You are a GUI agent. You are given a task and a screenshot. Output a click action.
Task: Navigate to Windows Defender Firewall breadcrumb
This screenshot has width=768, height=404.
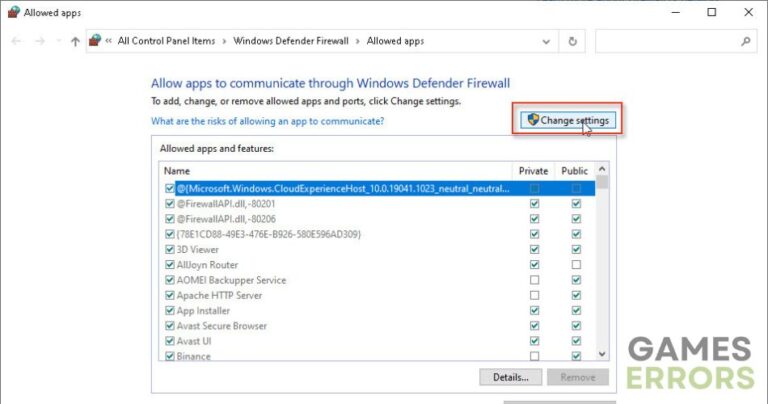(x=293, y=42)
